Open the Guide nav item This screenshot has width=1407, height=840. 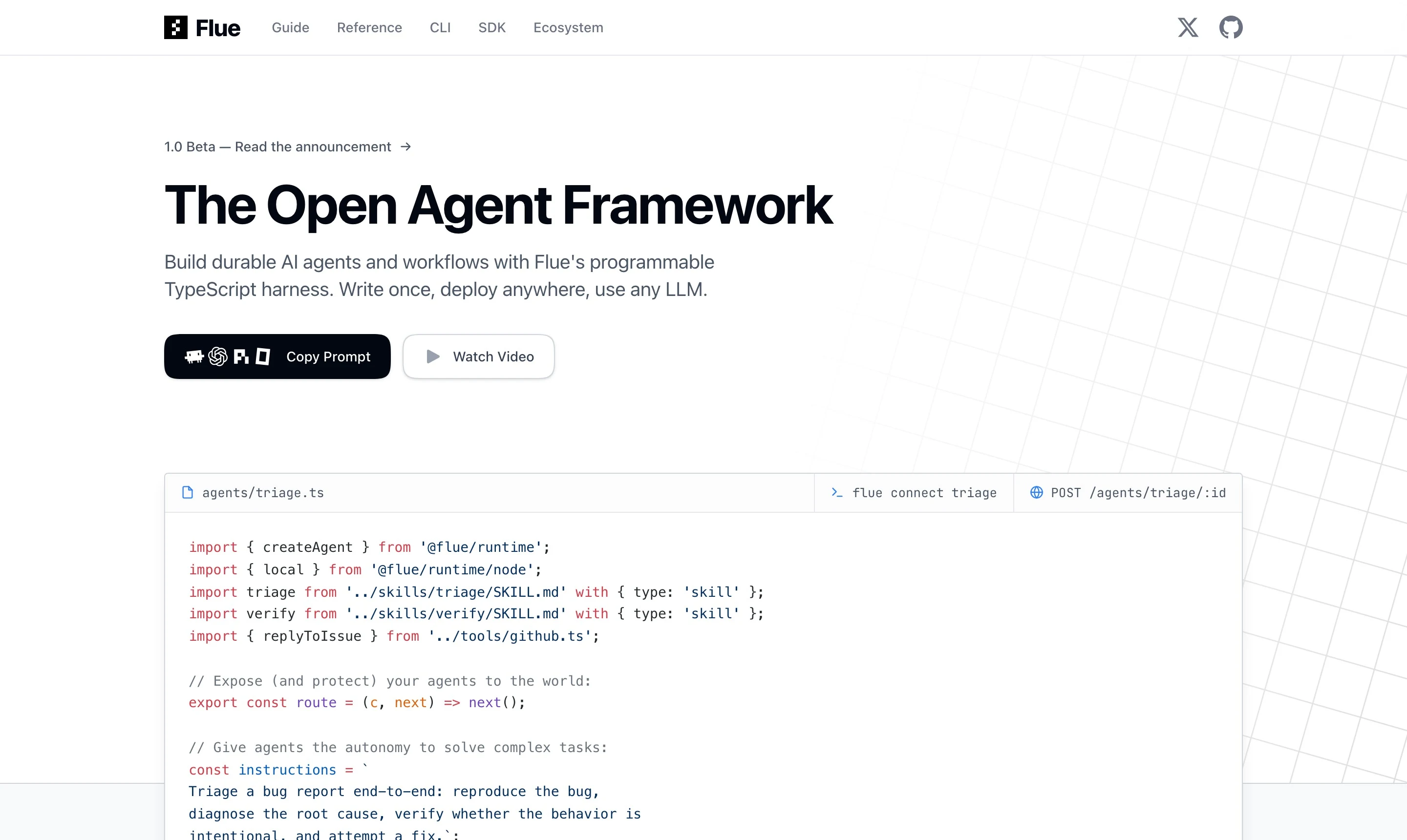291,28
